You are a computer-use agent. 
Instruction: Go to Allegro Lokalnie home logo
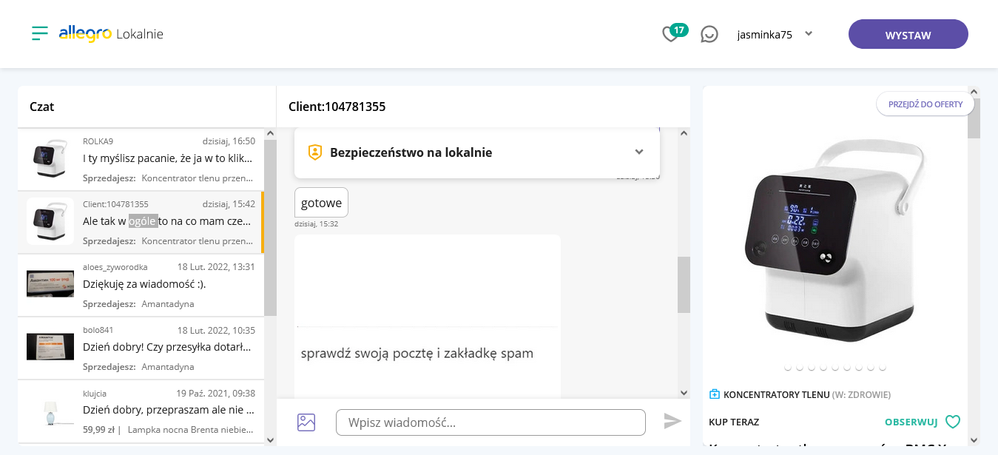[111, 34]
